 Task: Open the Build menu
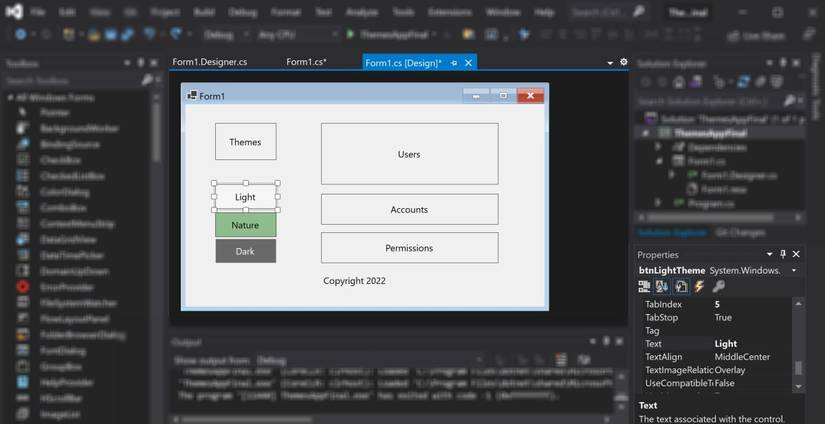204,12
